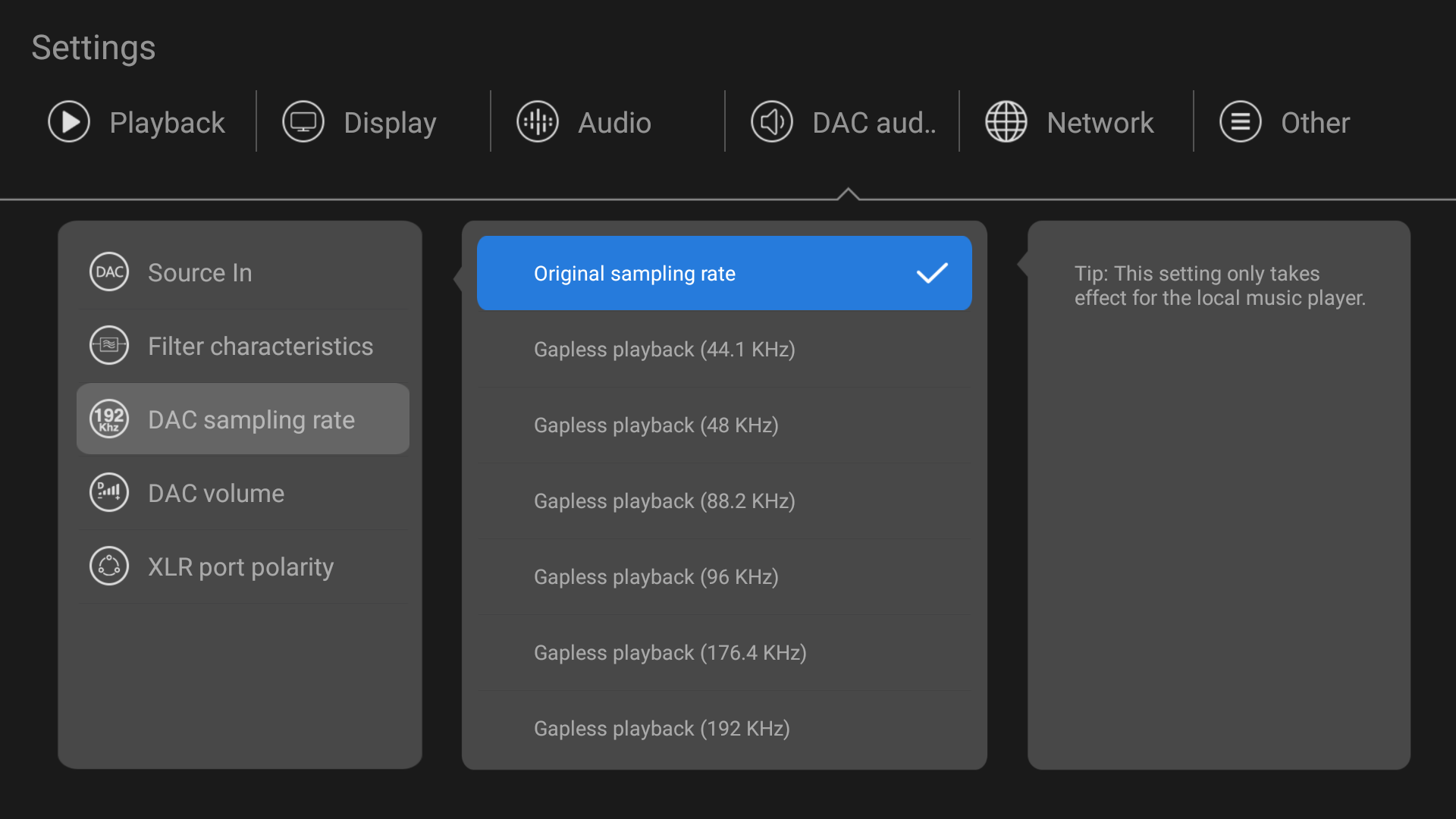Open the Playback play-circle icon
The width and height of the screenshot is (1456, 819).
(x=69, y=122)
